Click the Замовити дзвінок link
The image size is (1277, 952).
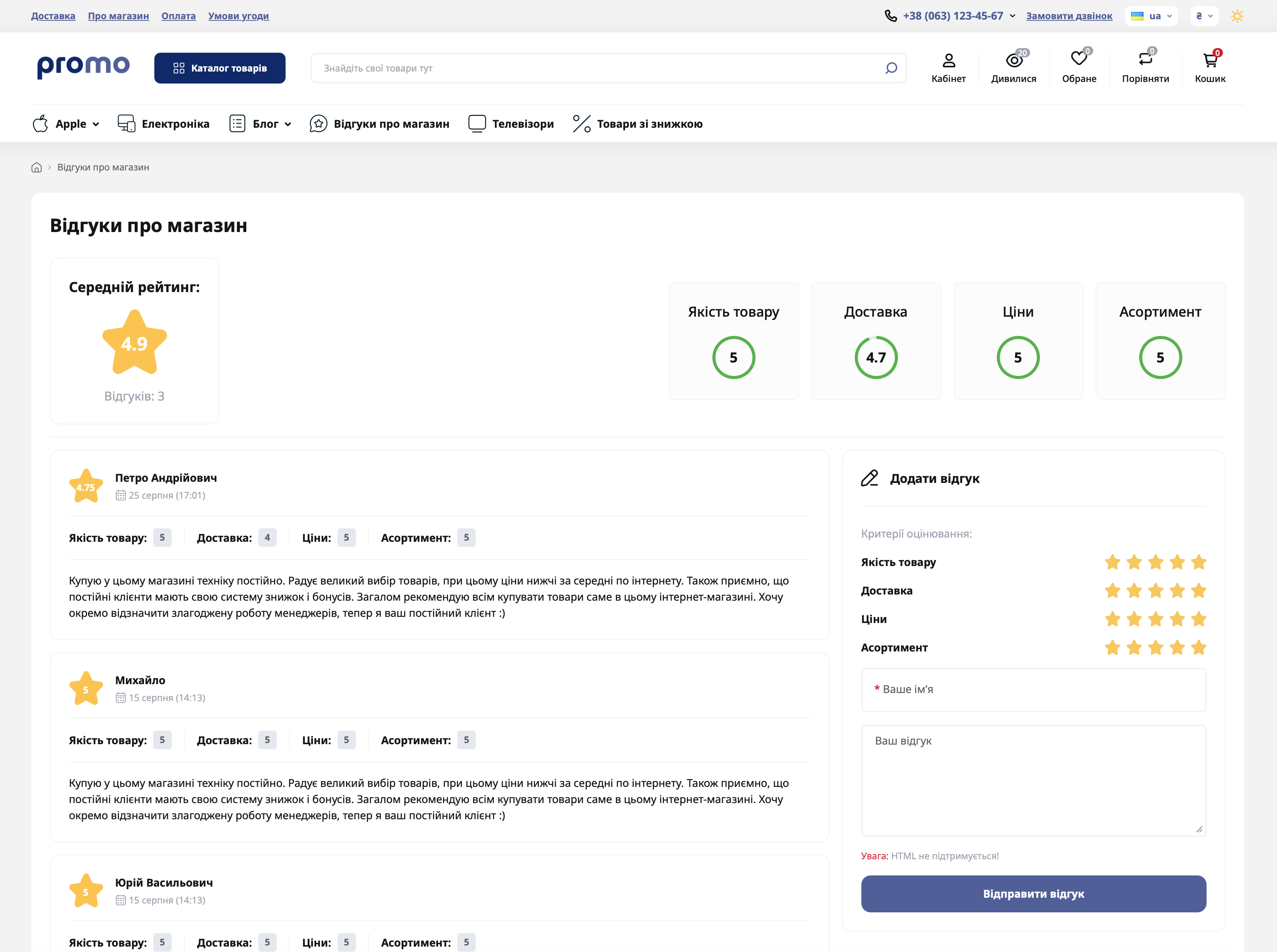[x=1069, y=16]
